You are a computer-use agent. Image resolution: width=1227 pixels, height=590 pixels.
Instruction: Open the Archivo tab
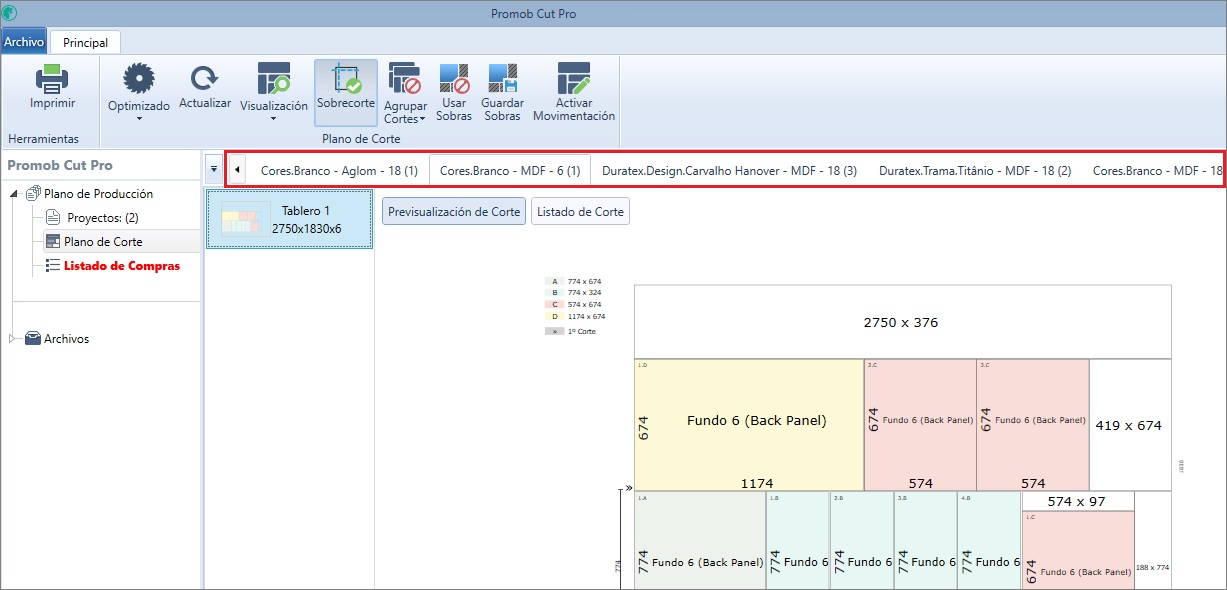pyautogui.click(x=24, y=42)
